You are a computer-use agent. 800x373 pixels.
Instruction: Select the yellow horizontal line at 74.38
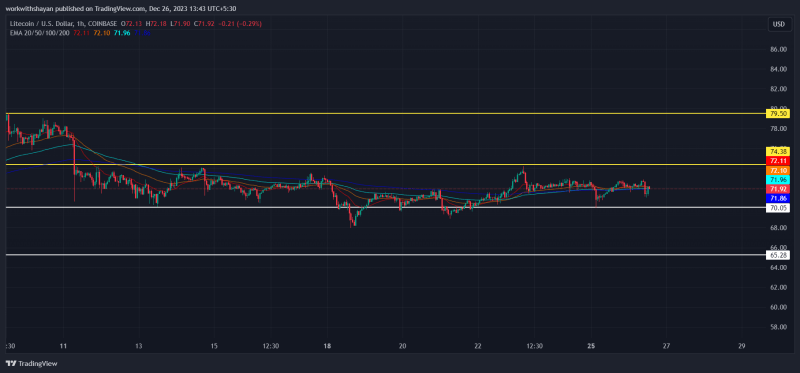(x=386, y=164)
